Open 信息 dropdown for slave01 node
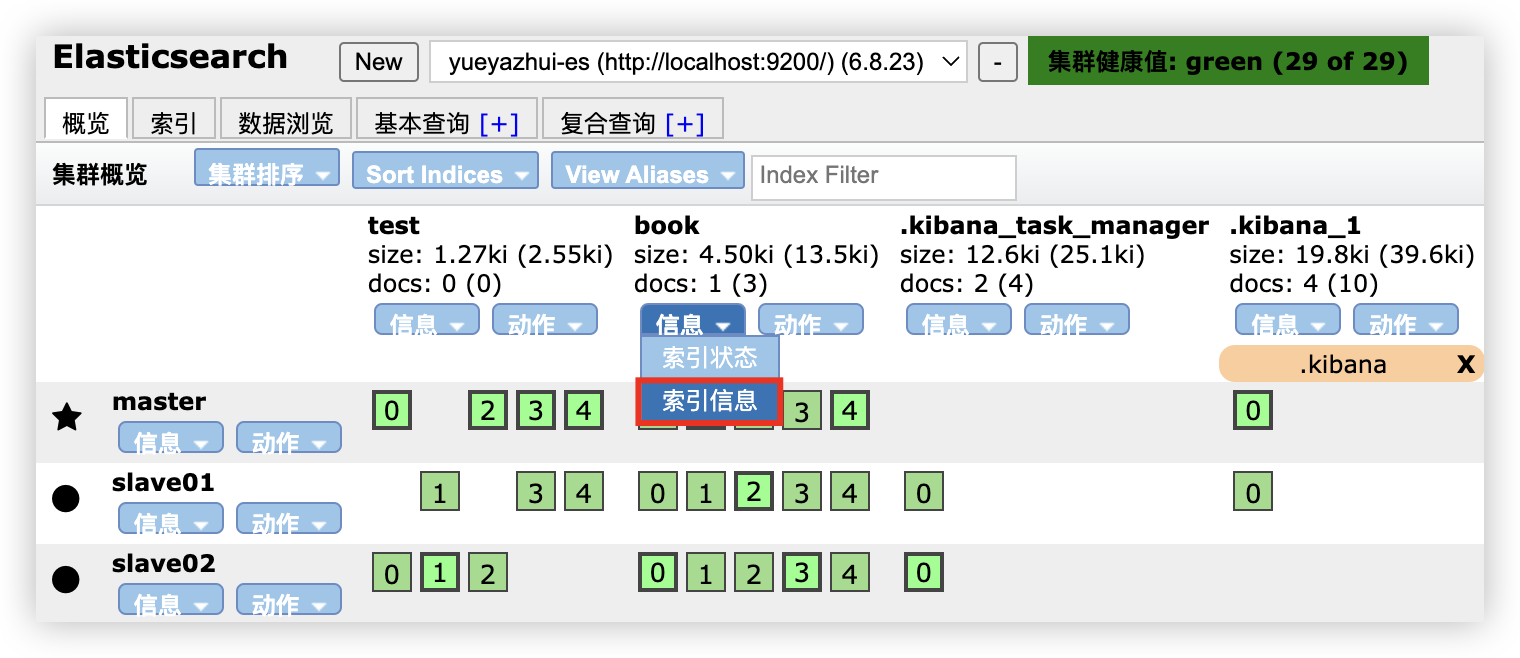The width and height of the screenshot is (1520, 658). tap(171, 518)
